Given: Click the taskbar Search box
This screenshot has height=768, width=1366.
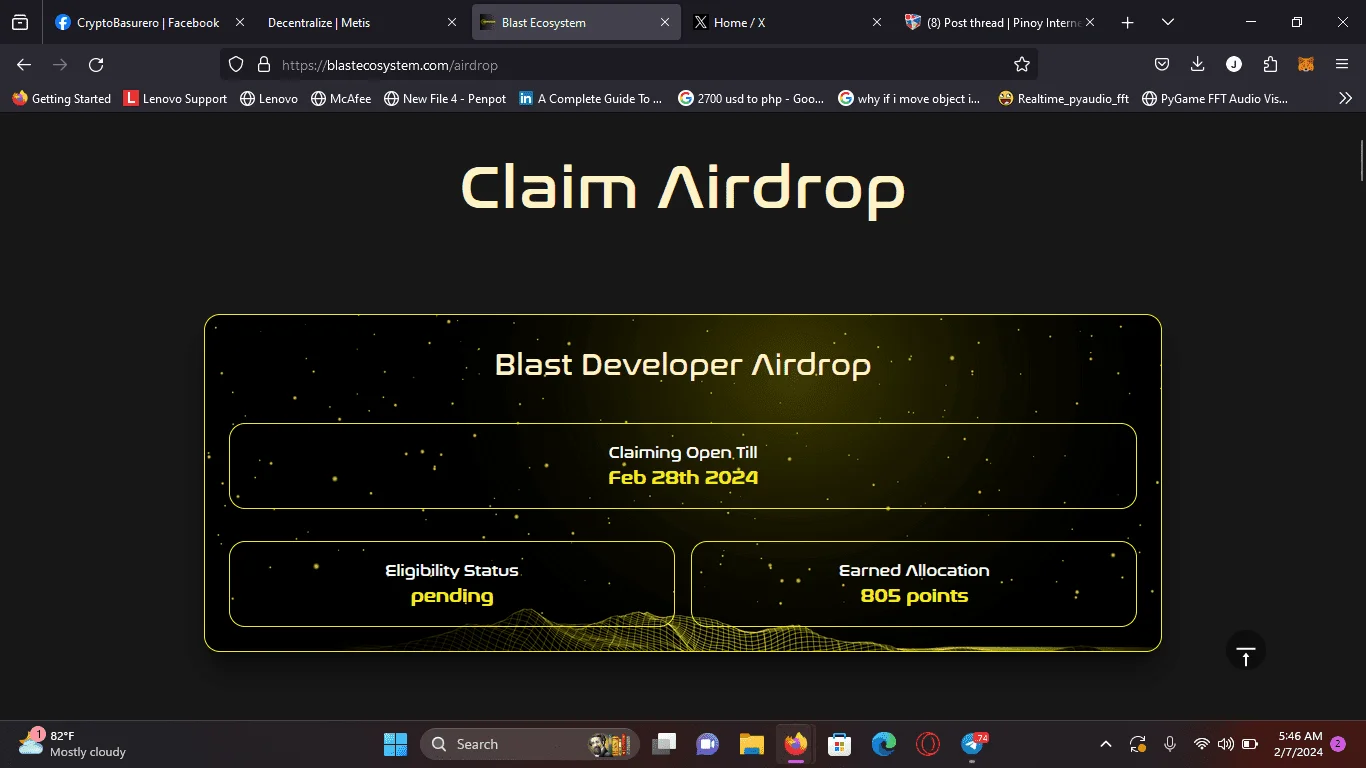Looking at the screenshot, I should (x=530, y=744).
